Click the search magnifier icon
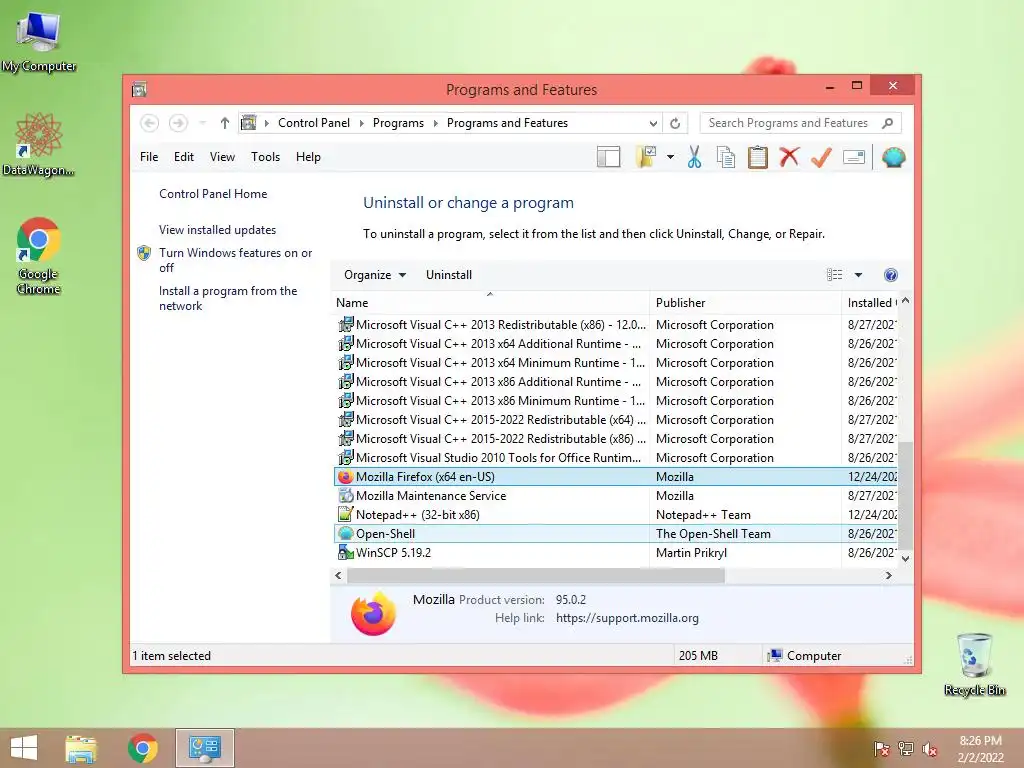Viewport: 1024px width, 768px height. point(888,123)
